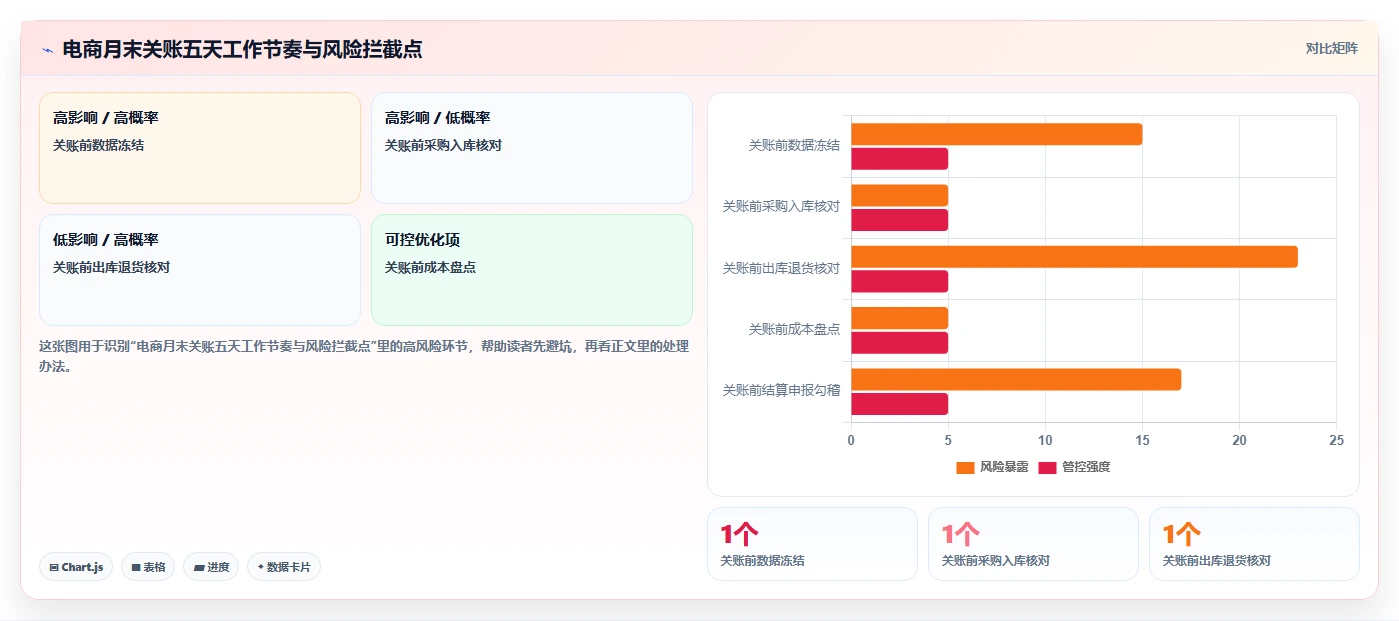Click the x-axis tick value 10

click(1045, 440)
